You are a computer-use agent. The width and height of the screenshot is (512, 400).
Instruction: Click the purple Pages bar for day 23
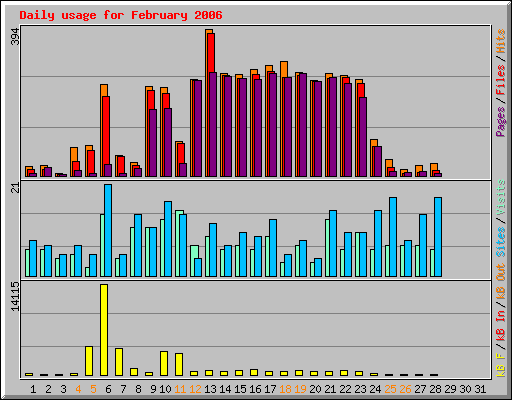(363, 137)
